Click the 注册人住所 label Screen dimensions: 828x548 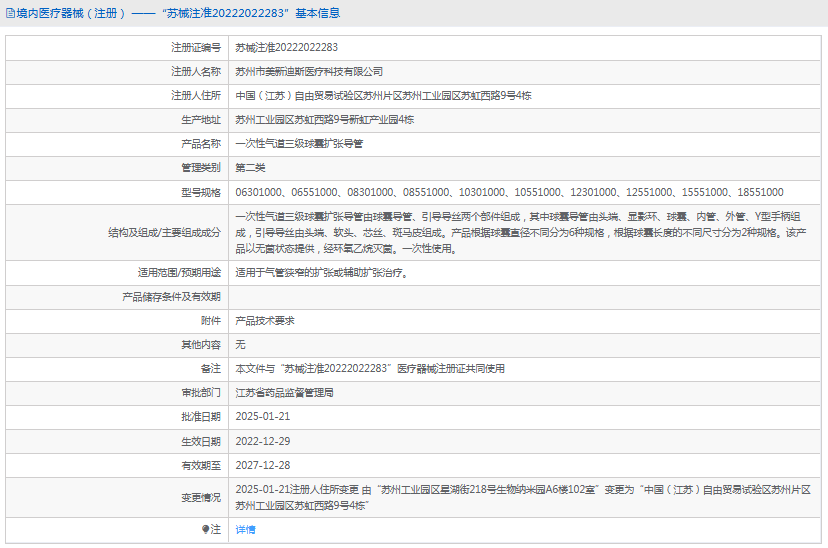tap(195, 96)
